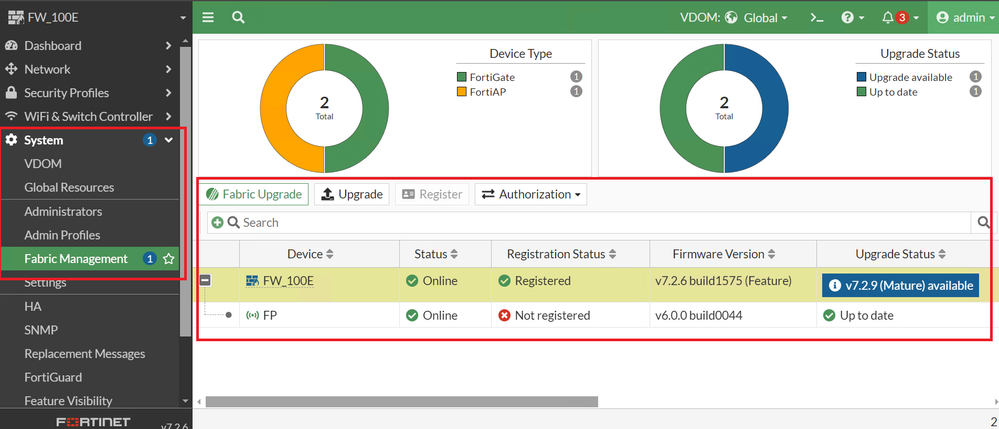Image resolution: width=999 pixels, height=429 pixels.
Task: Open the Authorization dropdown
Action: click(530, 194)
